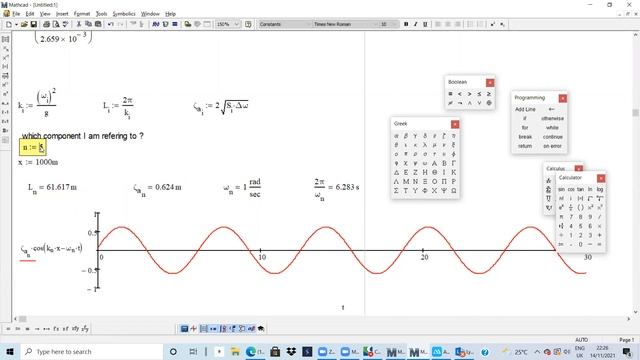Insert less-than-or-equal operator from Boolean palette
Screen dimensions: 640x360
click(479, 94)
